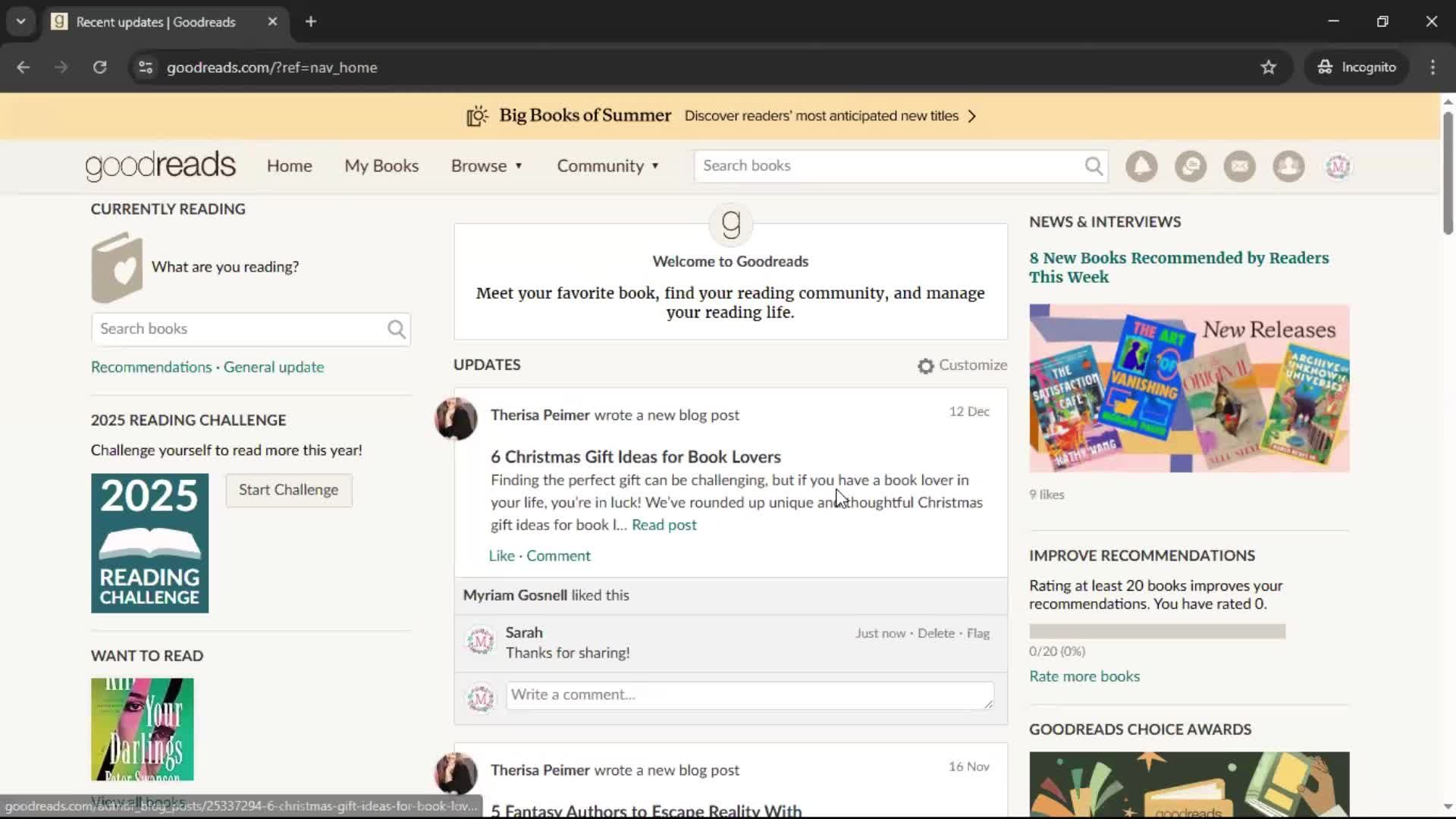The height and width of the screenshot is (819, 1456).
Task: Click the browser back arrow
Action: 24,67
